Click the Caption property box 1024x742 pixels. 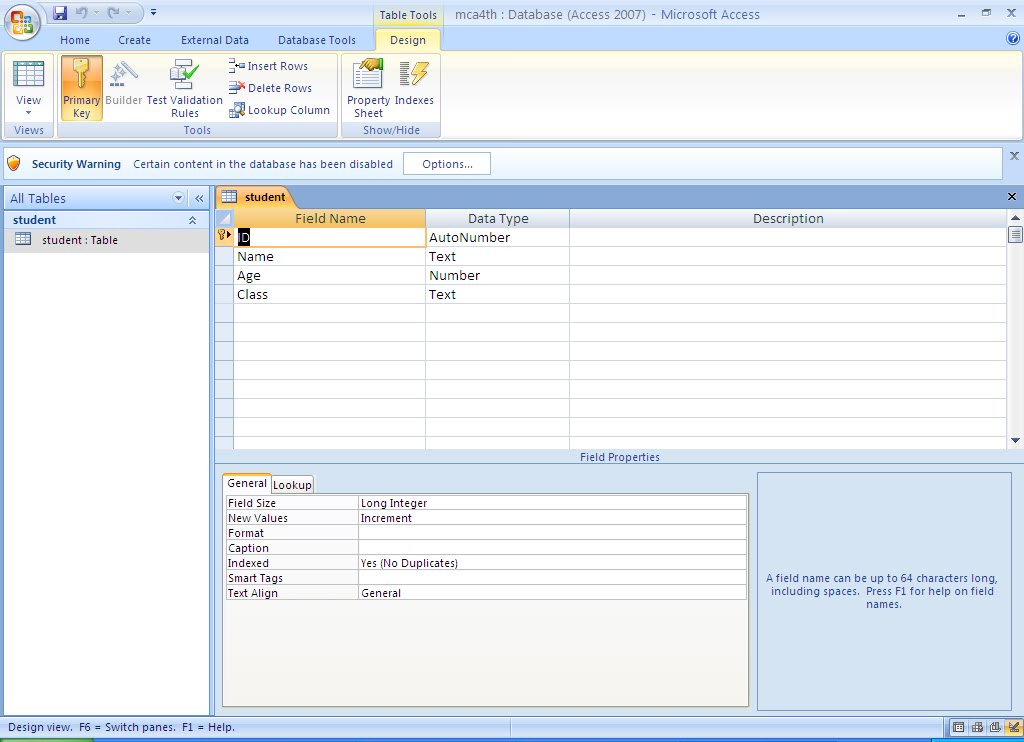coord(552,548)
